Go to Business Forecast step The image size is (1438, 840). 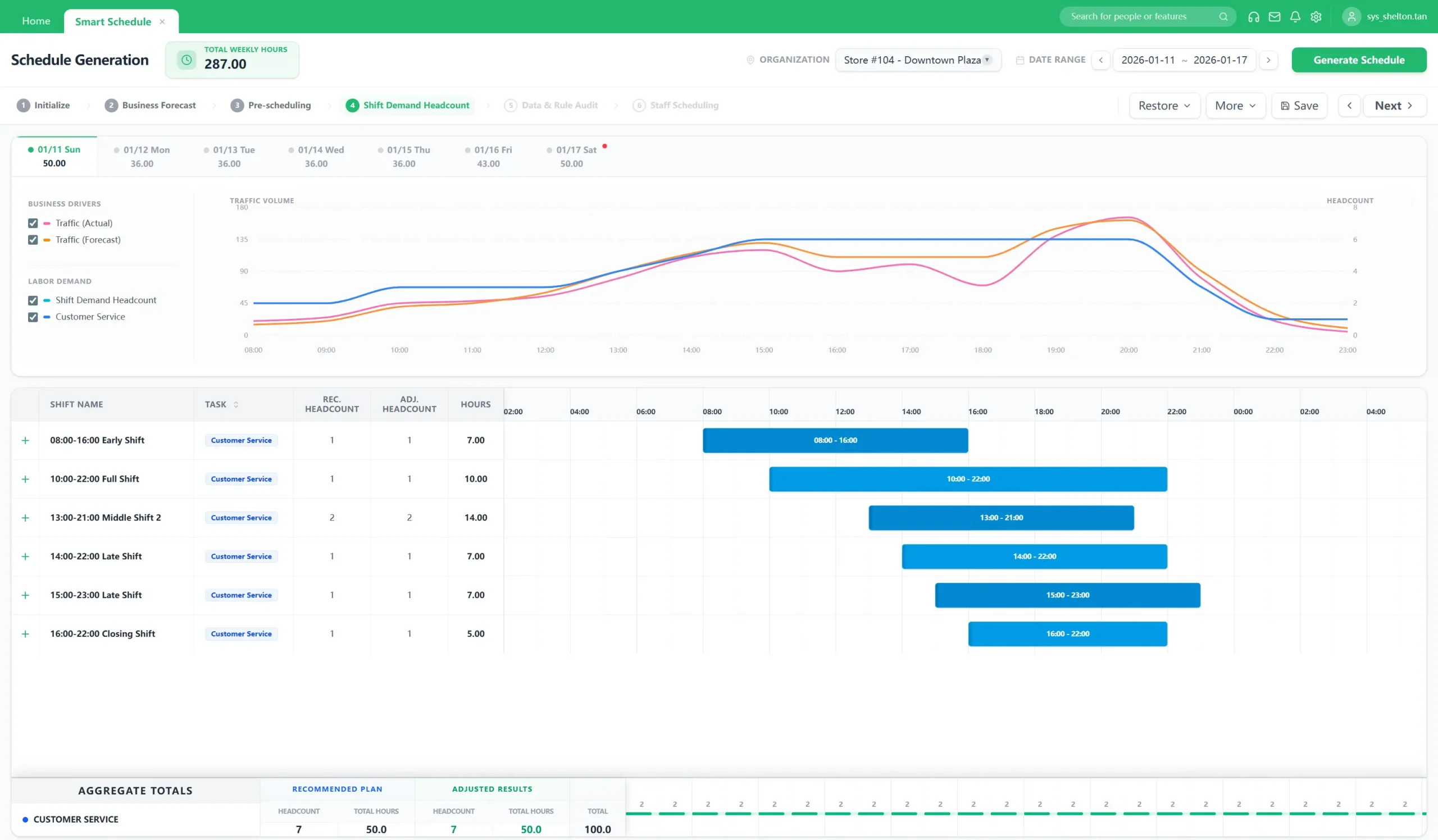click(x=151, y=106)
